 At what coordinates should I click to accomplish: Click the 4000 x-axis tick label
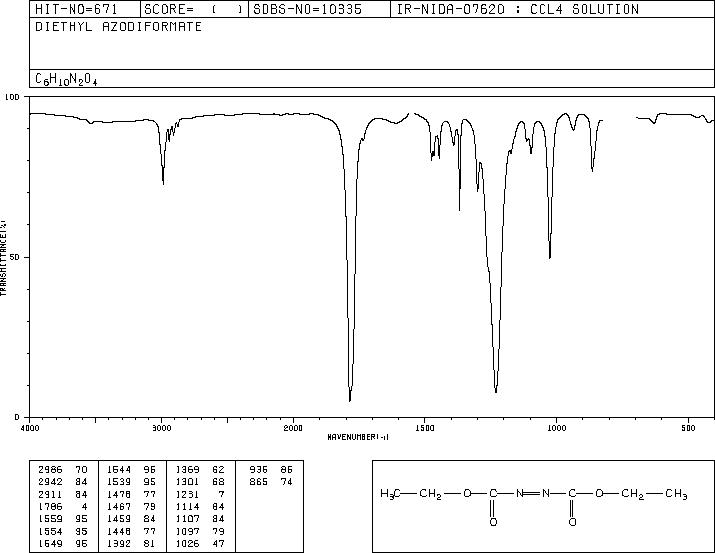tap(30, 428)
